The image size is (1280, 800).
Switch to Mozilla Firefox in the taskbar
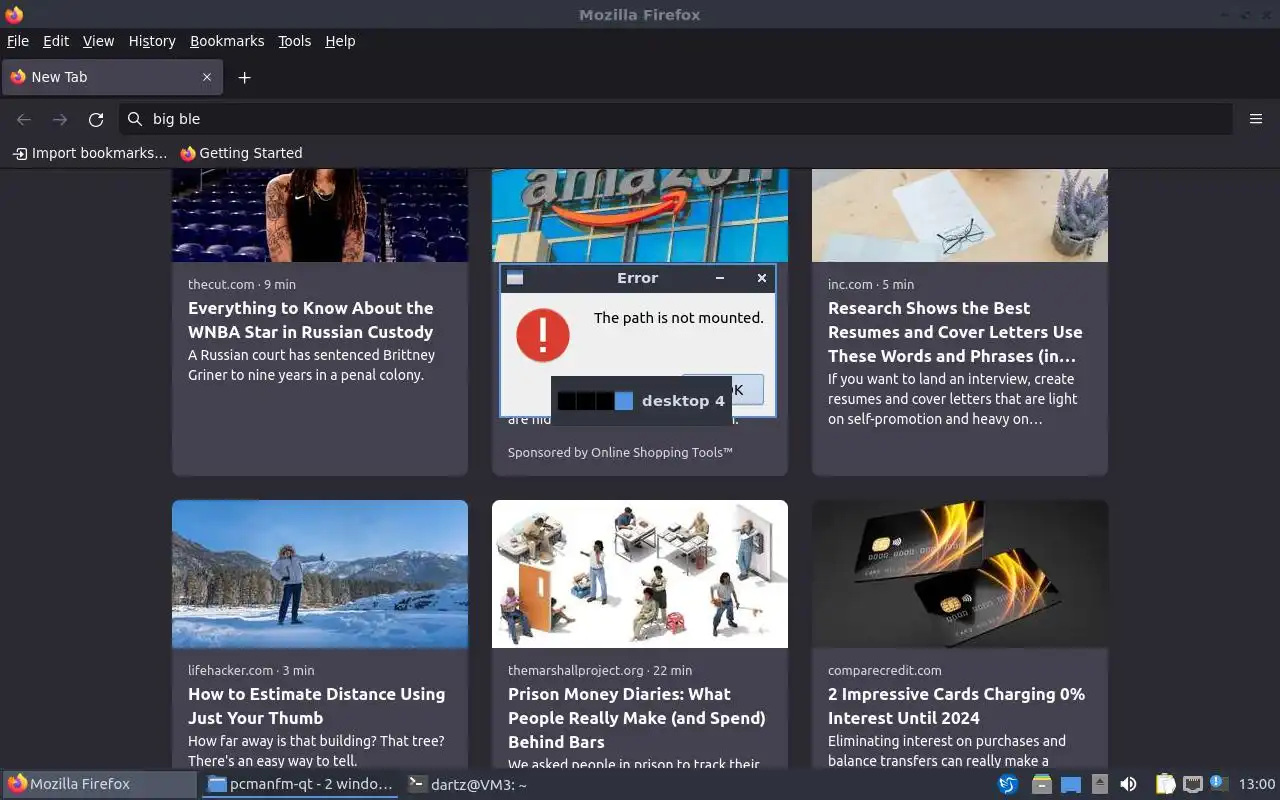tap(100, 784)
